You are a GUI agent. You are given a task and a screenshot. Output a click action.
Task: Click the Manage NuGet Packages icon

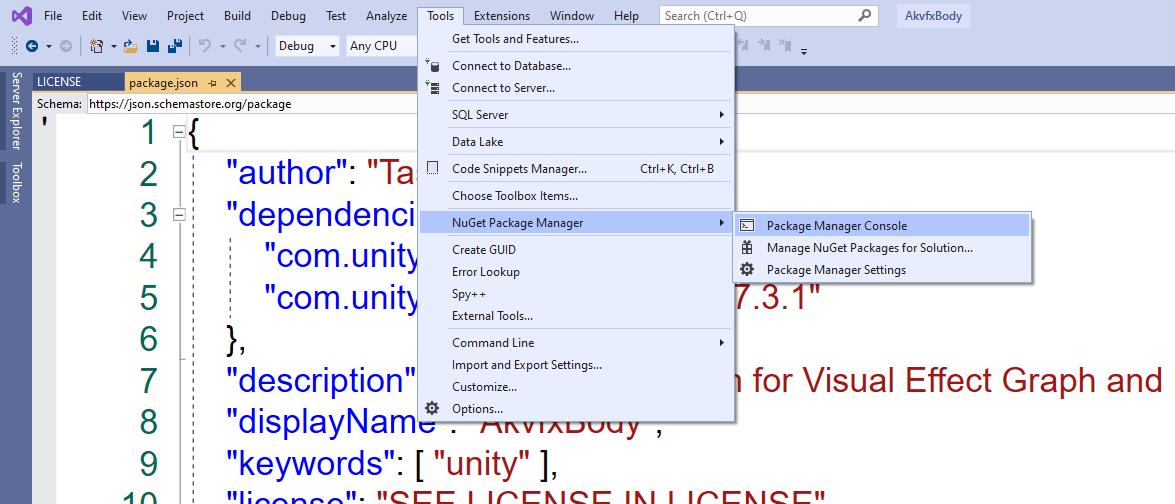pyautogui.click(x=747, y=247)
